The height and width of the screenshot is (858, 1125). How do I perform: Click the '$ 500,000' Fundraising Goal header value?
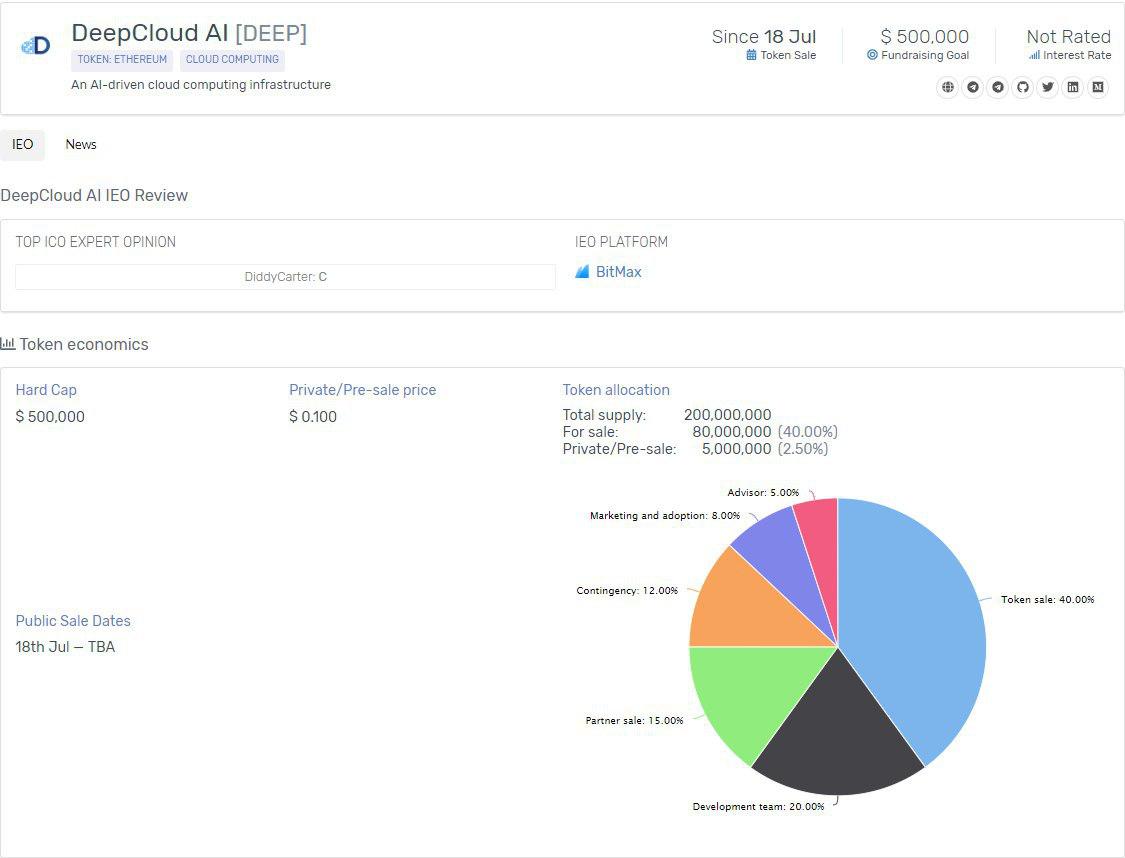point(924,37)
